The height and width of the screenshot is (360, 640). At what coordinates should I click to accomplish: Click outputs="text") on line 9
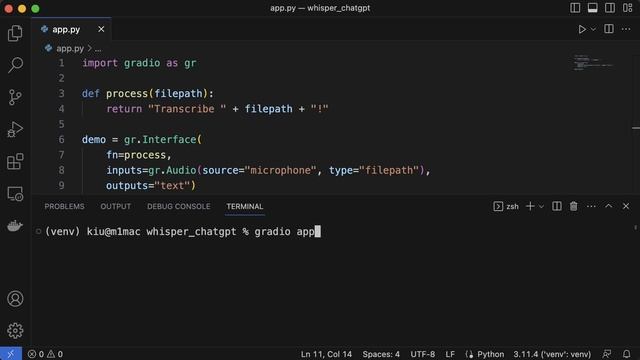(151, 186)
